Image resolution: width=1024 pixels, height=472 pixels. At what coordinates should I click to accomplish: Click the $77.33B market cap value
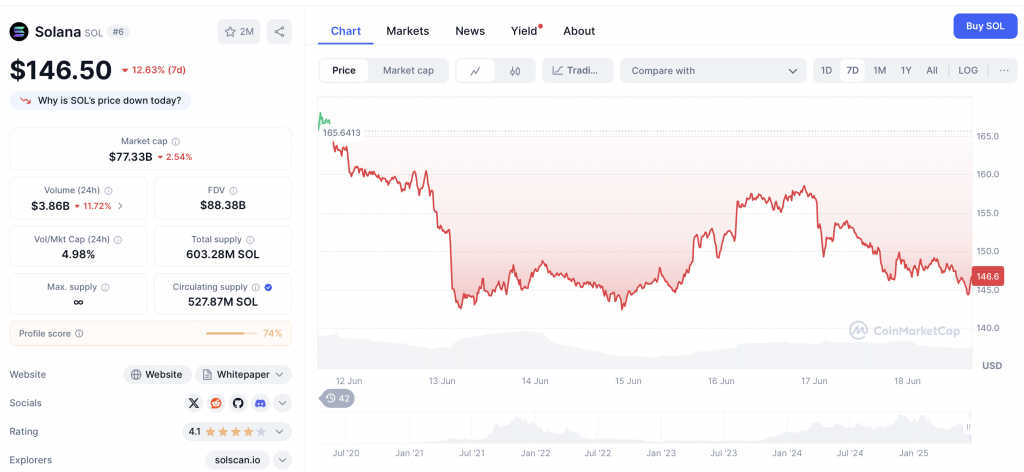(131, 157)
